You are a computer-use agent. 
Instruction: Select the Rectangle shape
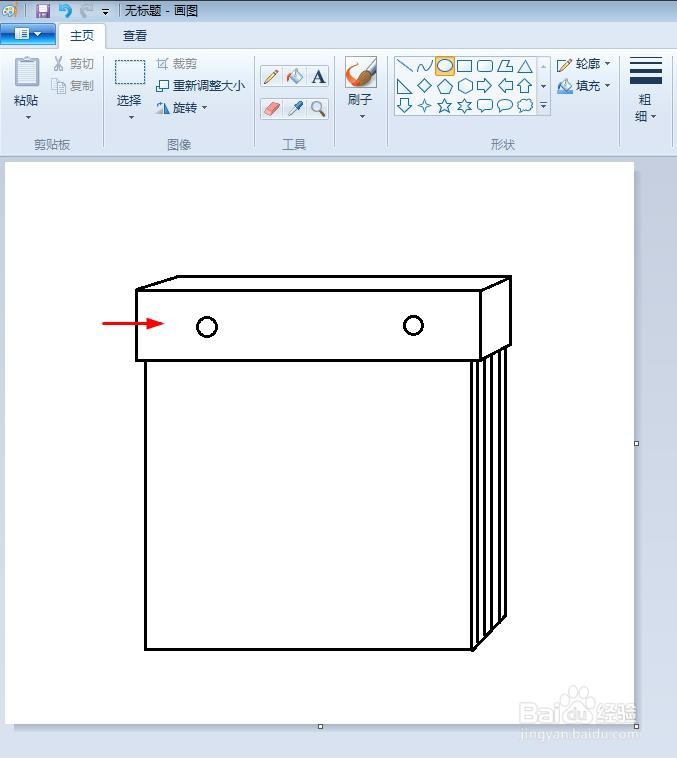click(465, 66)
